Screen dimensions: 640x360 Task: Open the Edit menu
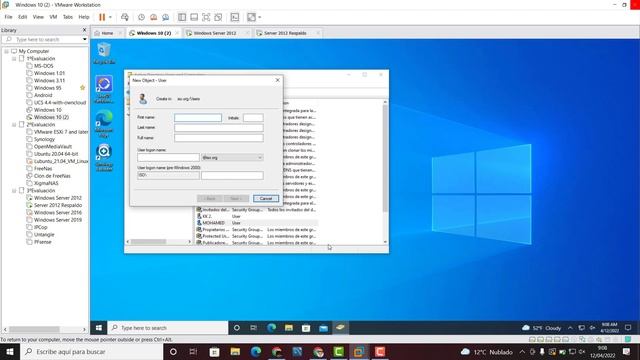[x=23, y=17]
